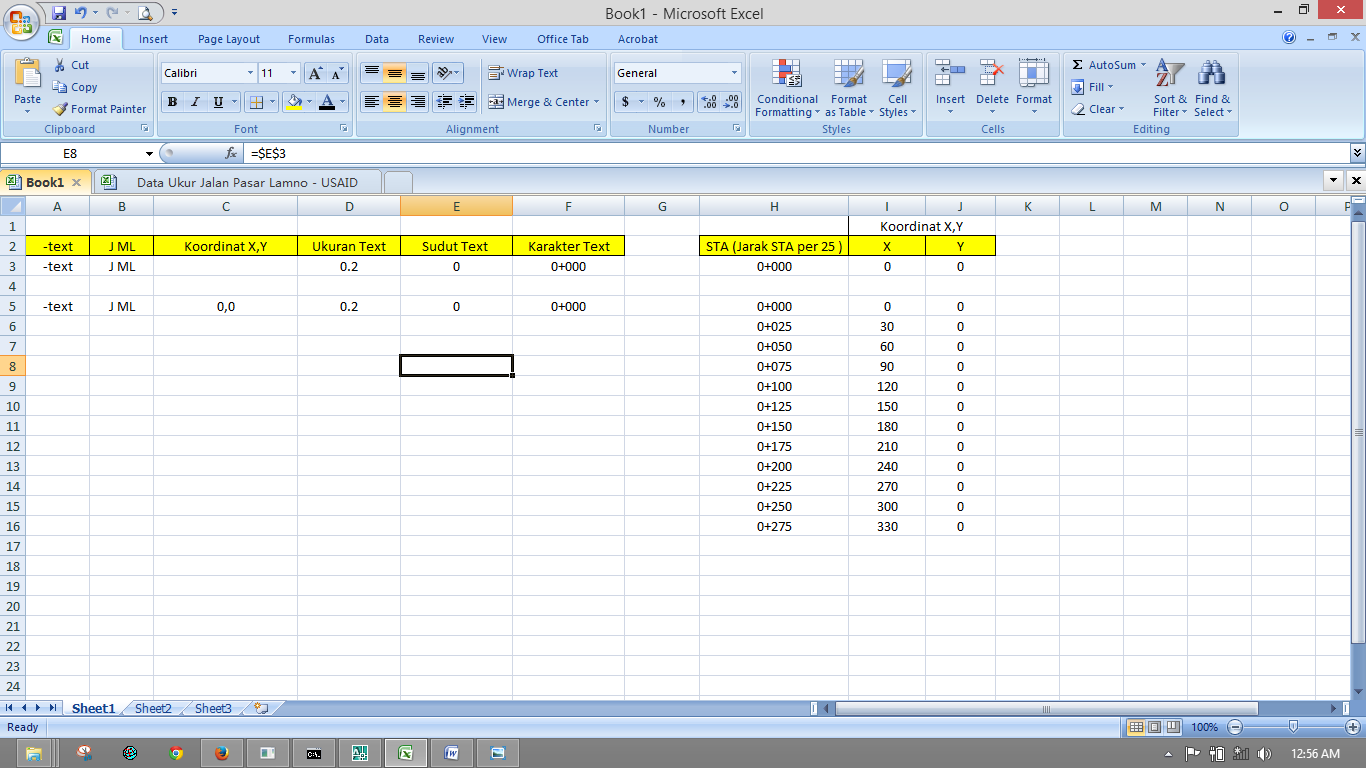Click the formula bar input
This screenshot has height=768, width=1366.
tap(797, 153)
